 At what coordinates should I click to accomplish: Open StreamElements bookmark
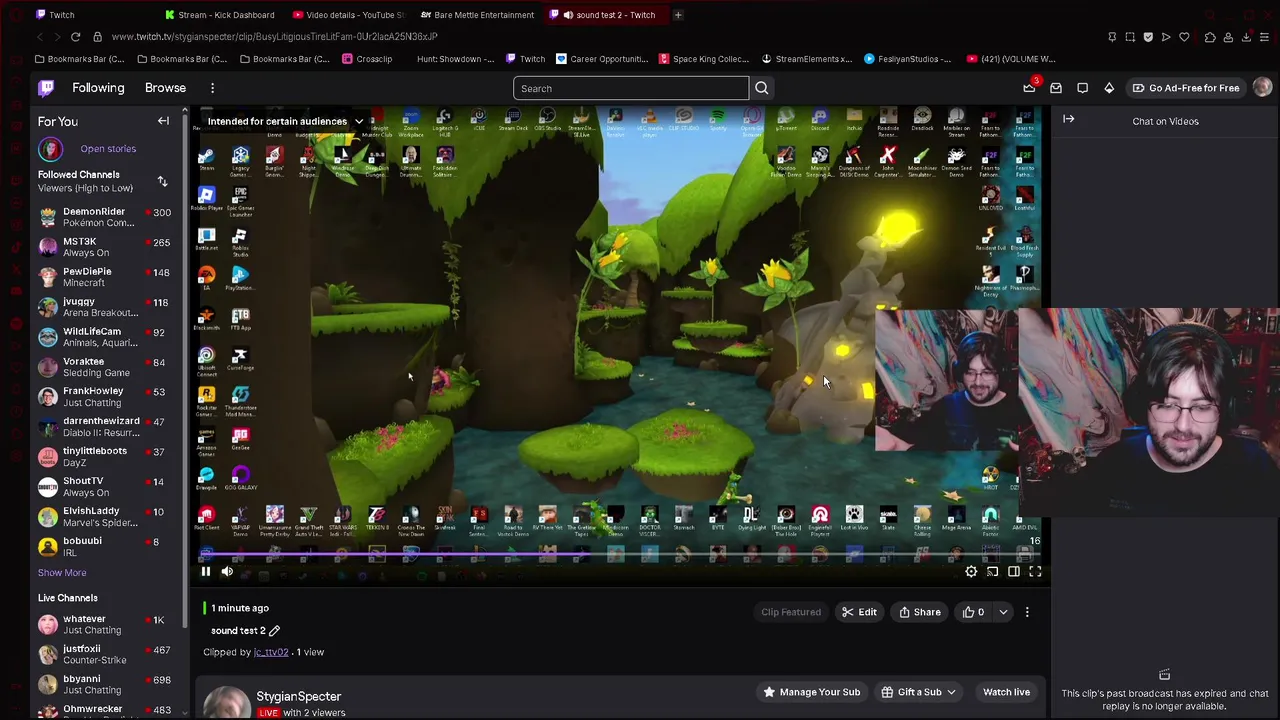pyautogui.click(x=807, y=59)
